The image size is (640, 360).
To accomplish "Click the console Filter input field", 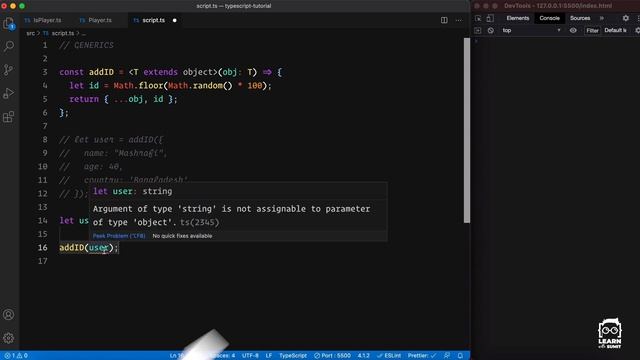I will pyautogui.click(x=592, y=31).
